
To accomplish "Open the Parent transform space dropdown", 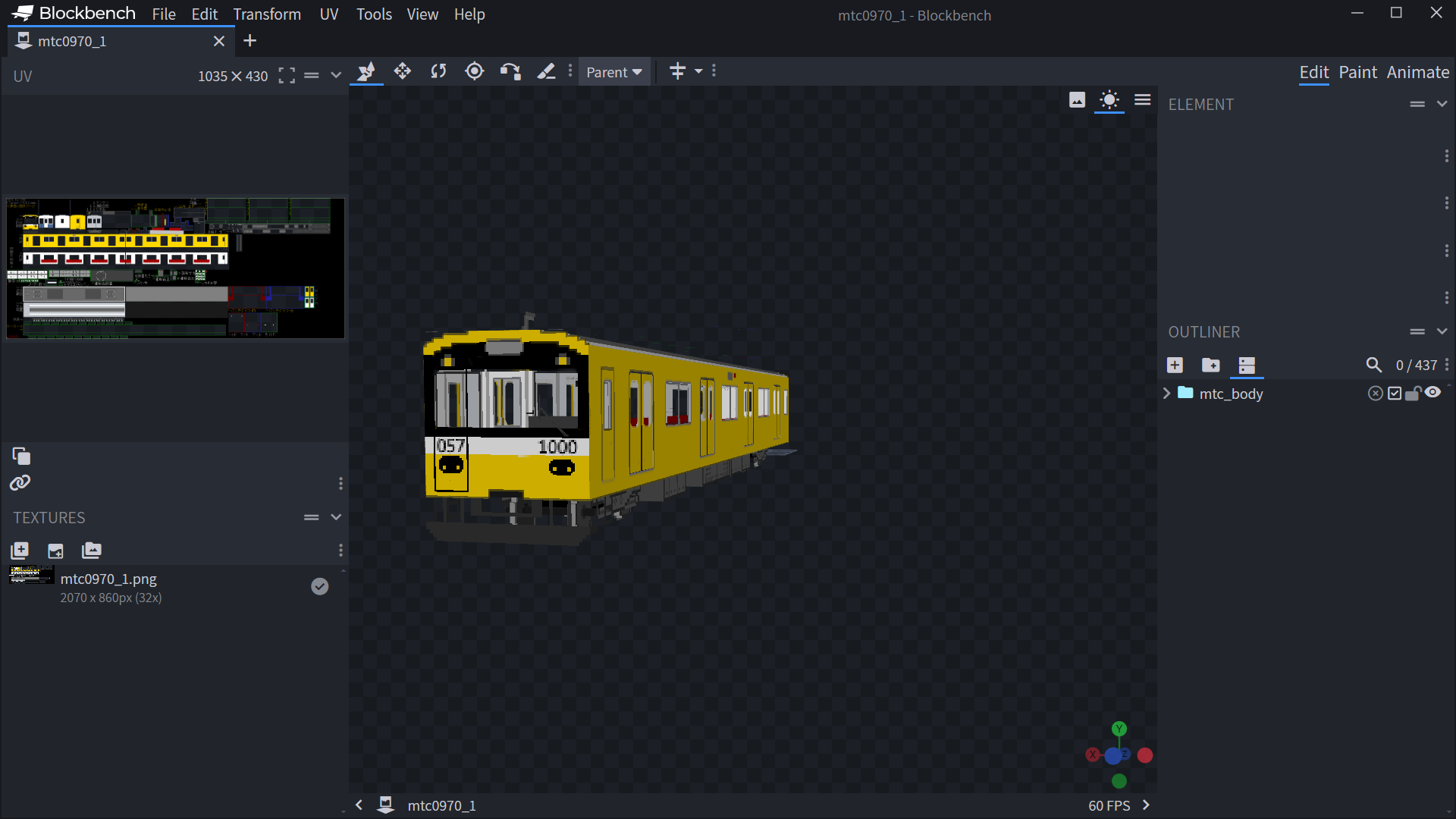I will click(x=614, y=72).
